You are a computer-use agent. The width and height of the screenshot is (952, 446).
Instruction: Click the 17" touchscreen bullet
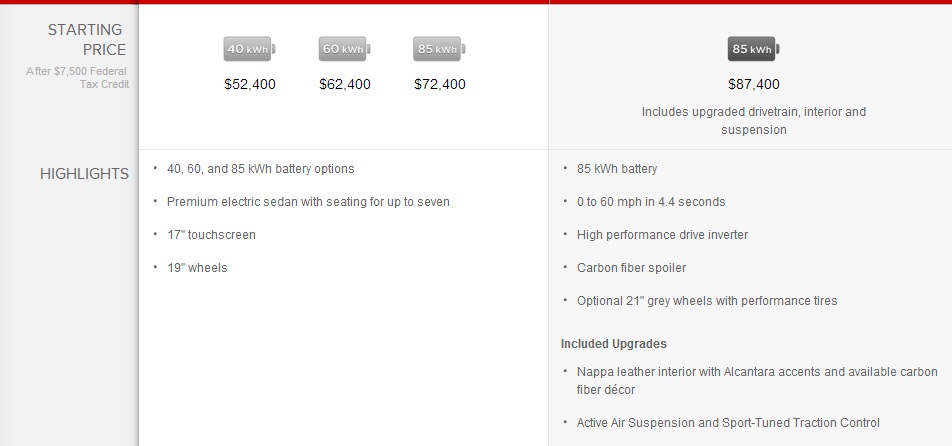click(211, 235)
